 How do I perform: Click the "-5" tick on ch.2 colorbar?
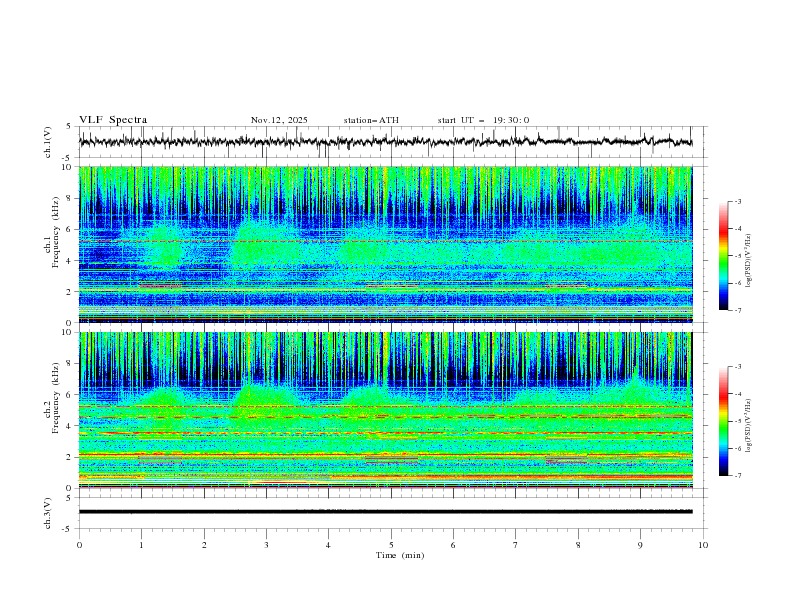(737, 421)
